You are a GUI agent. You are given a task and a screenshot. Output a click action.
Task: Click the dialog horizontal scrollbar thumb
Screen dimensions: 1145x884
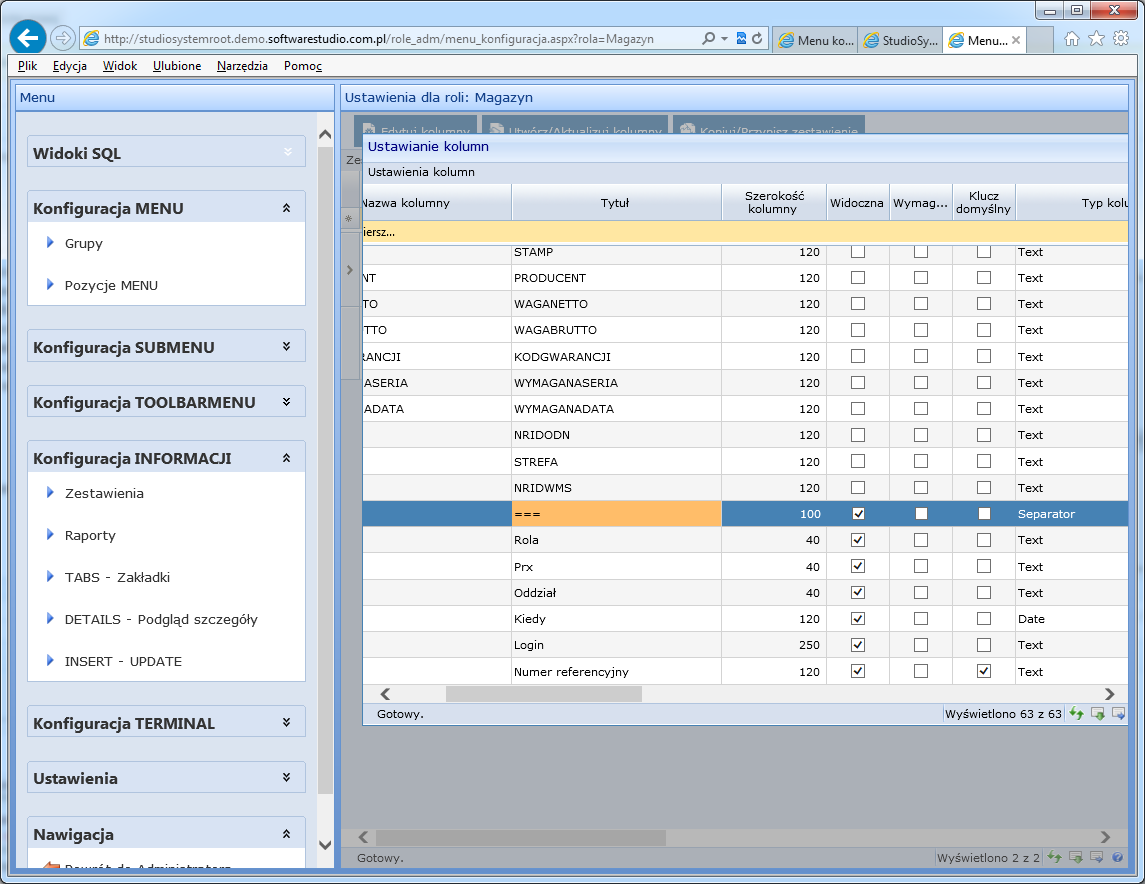(x=543, y=694)
